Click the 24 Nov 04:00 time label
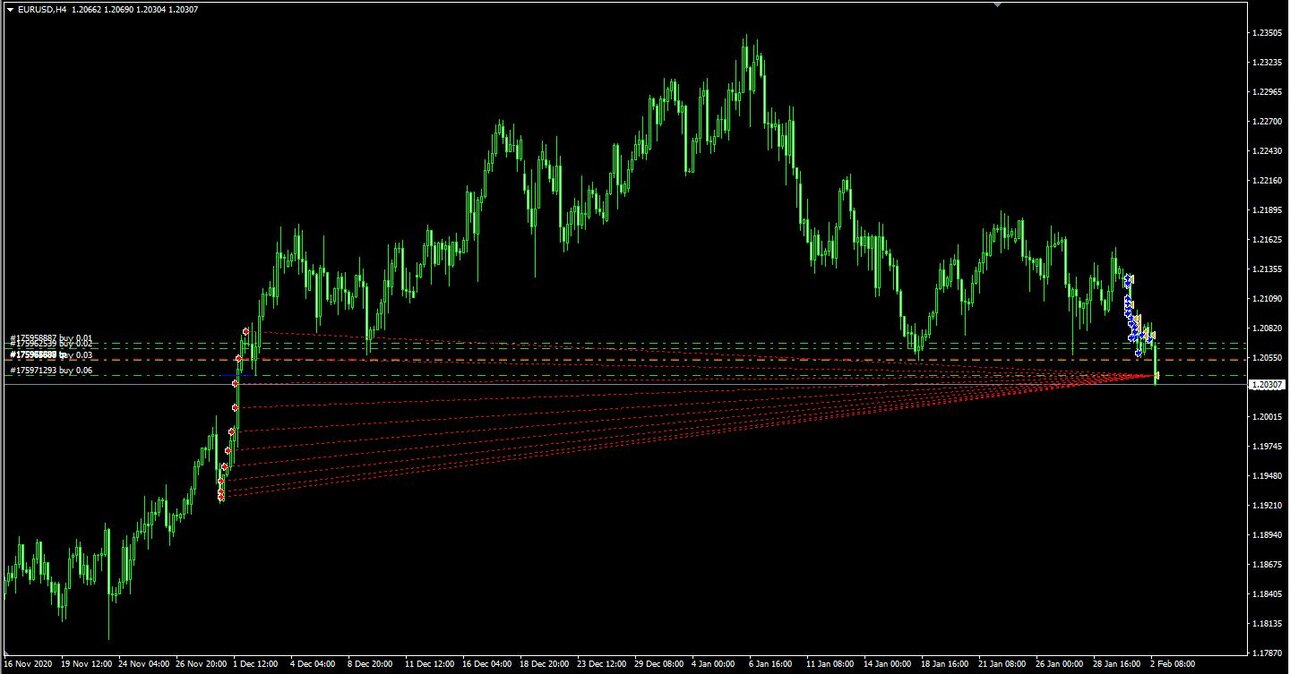 (x=144, y=663)
